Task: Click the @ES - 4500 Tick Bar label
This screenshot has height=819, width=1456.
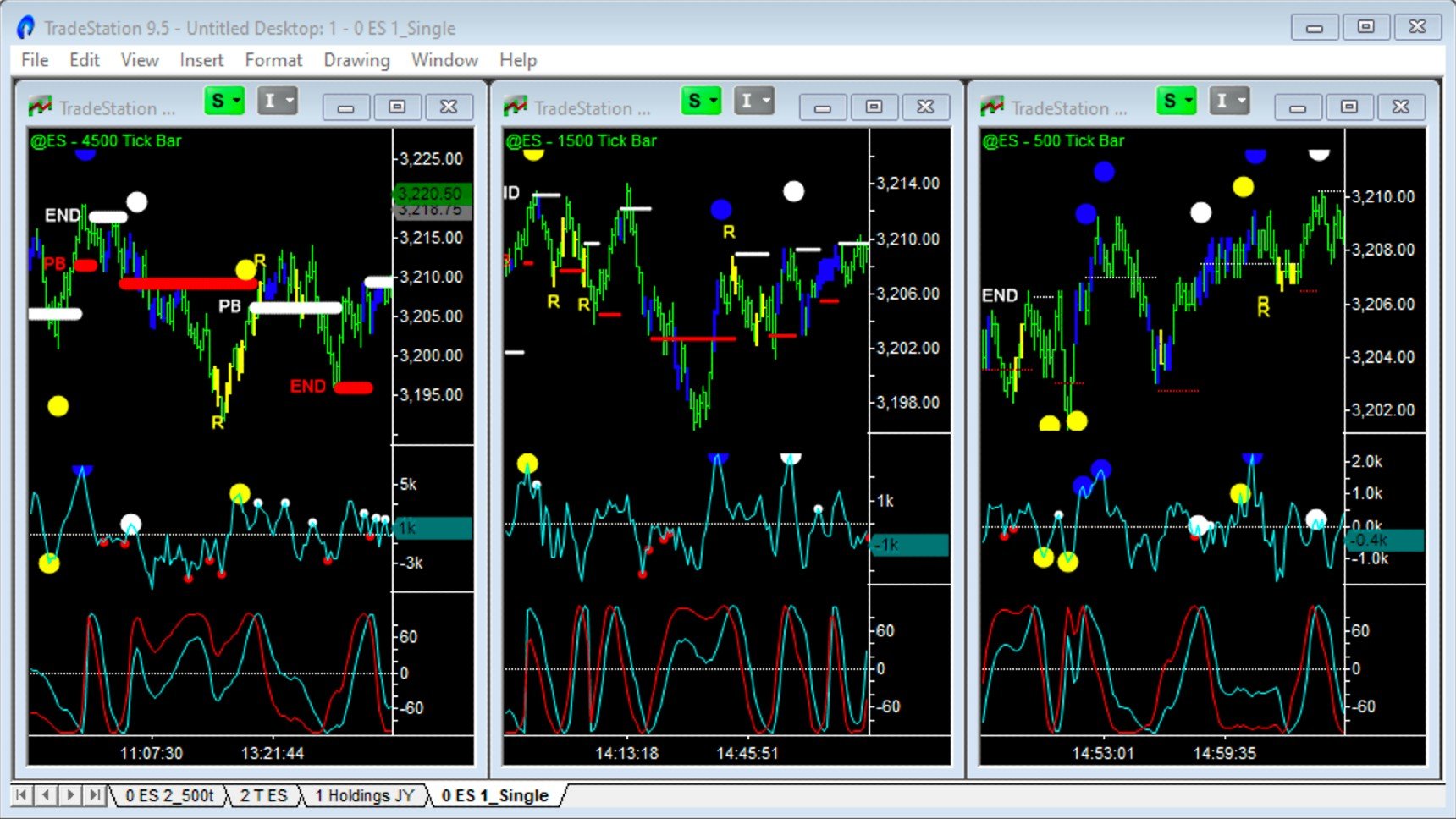Action: (x=106, y=140)
